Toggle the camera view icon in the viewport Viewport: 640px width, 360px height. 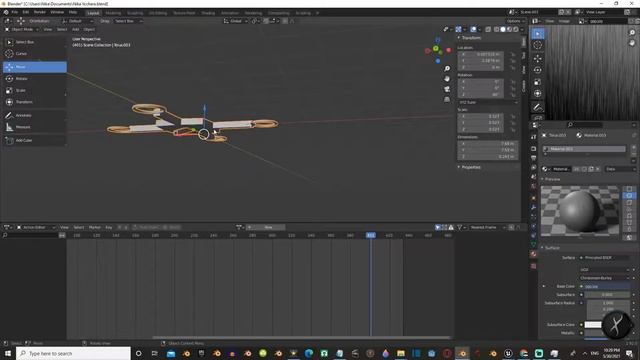(447, 89)
